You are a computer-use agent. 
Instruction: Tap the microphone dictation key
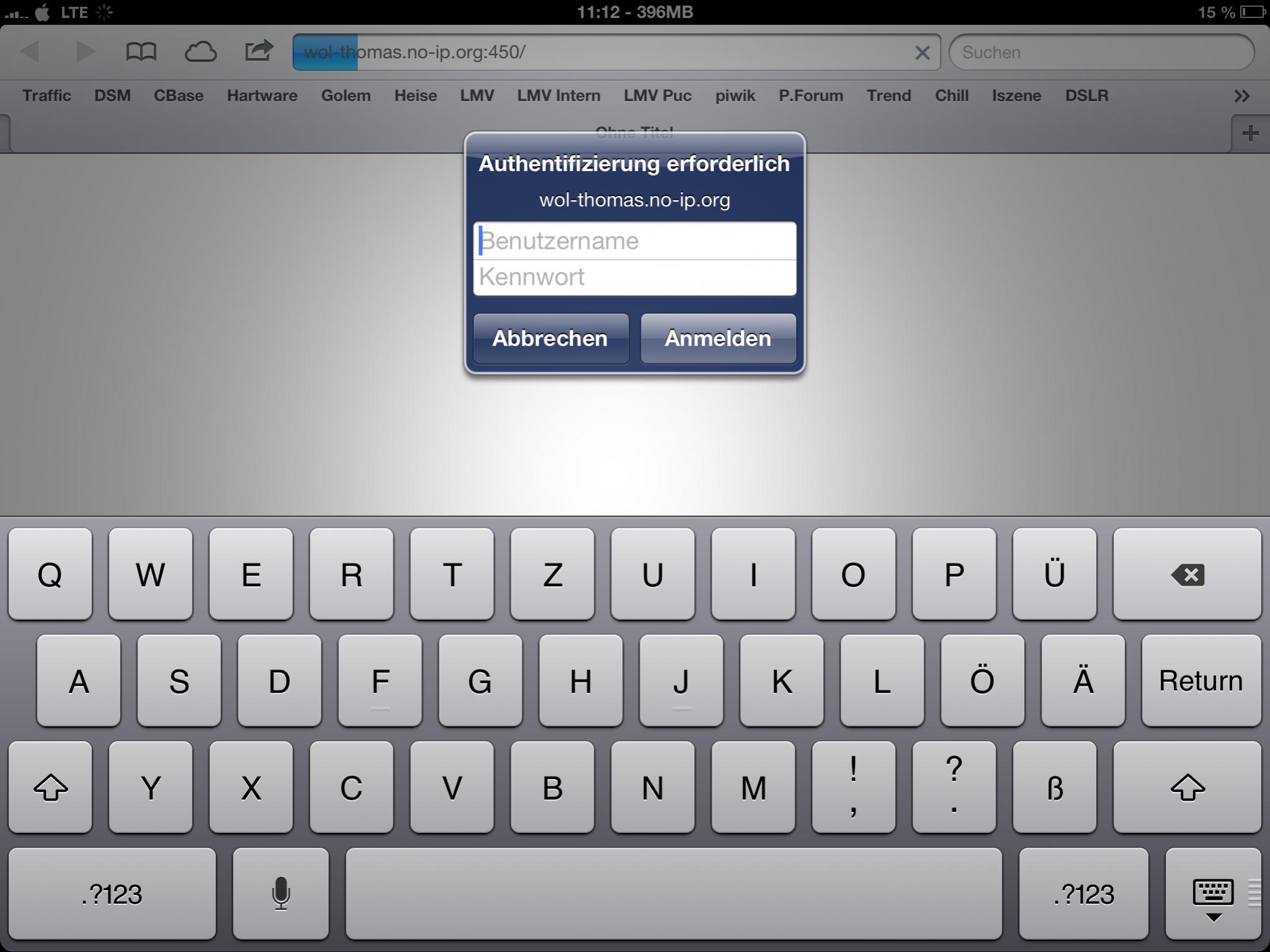280,893
